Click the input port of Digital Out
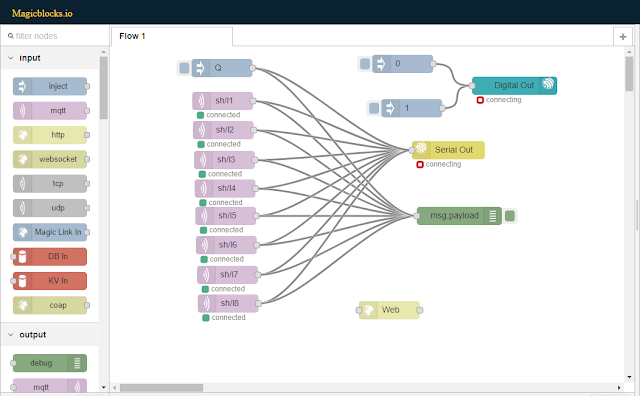The width and height of the screenshot is (640, 396). coord(472,86)
